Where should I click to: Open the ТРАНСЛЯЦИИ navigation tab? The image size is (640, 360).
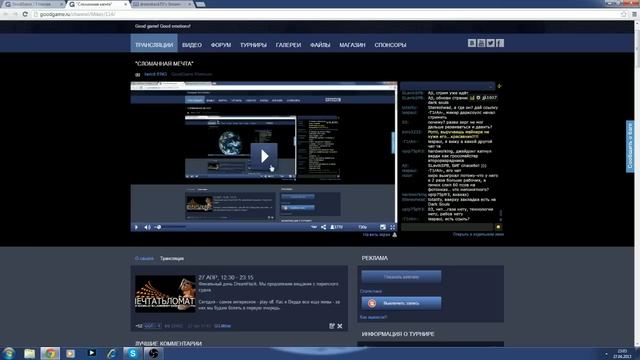(154, 44)
